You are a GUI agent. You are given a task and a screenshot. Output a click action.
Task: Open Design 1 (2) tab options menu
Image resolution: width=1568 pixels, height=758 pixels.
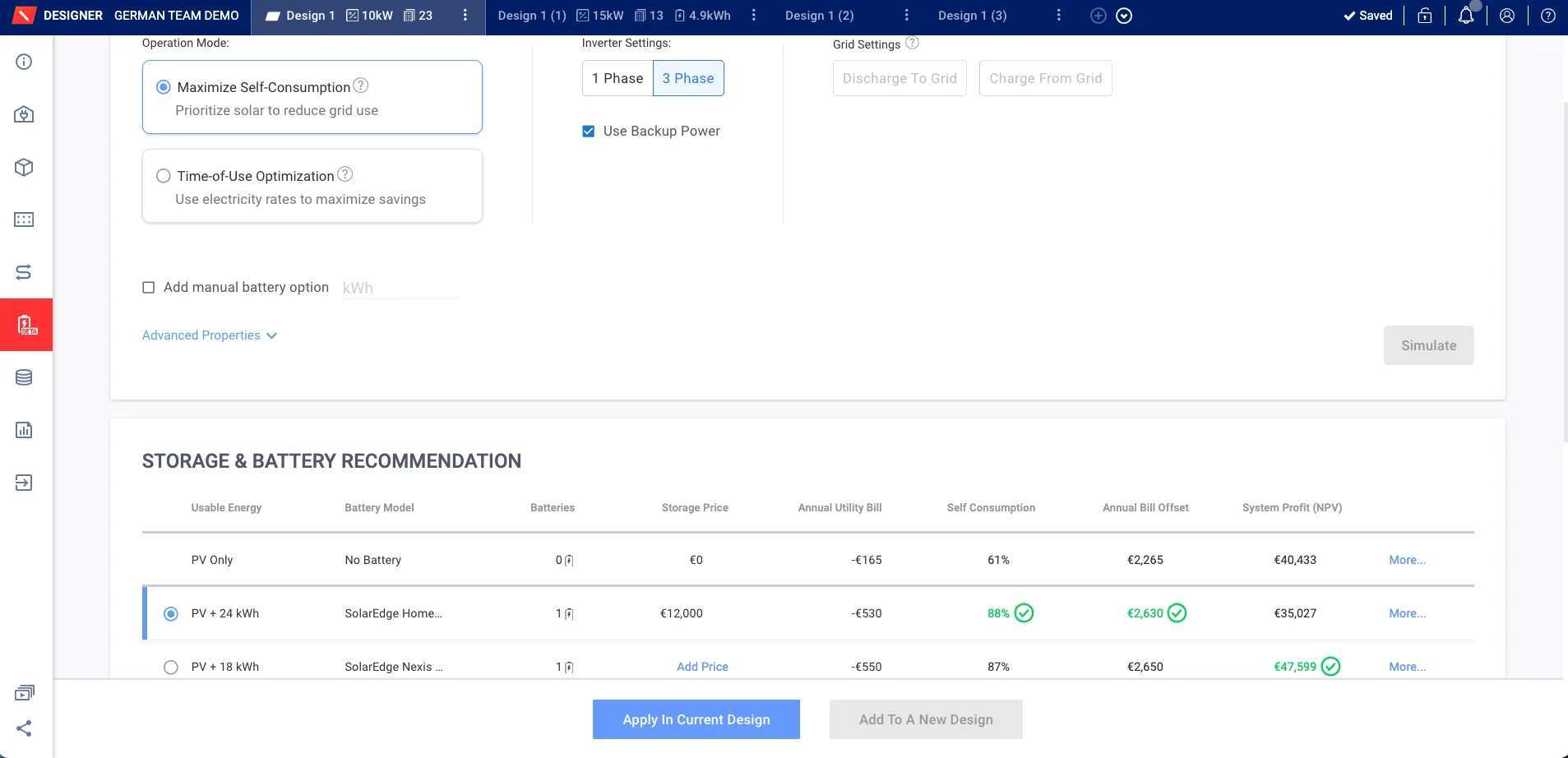coord(907,16)
